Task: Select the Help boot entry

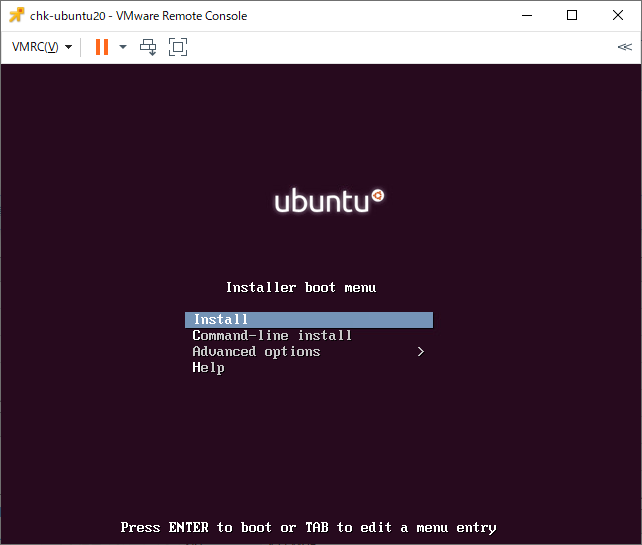Action: coord(208,368)
